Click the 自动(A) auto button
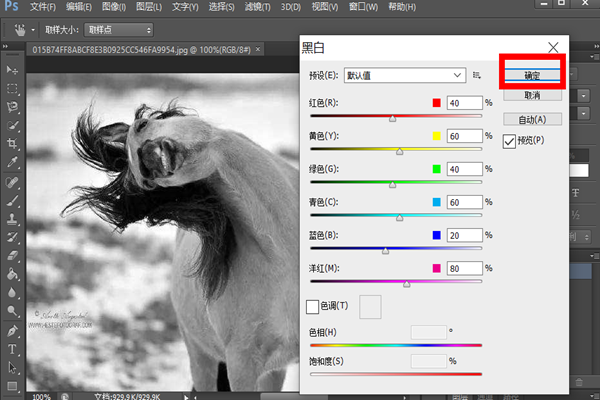The width and height of the screenshot is (600, 400). point(532,119)
